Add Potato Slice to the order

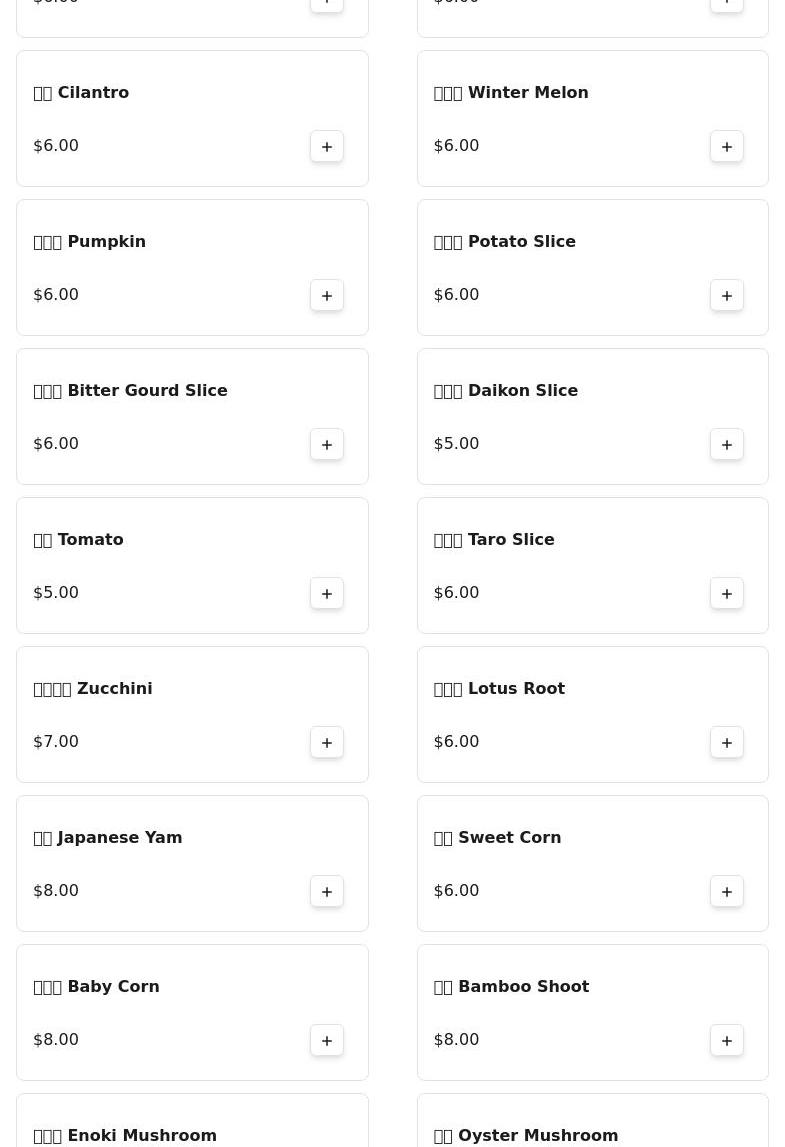pyautogui.click(x=726, y=296)
